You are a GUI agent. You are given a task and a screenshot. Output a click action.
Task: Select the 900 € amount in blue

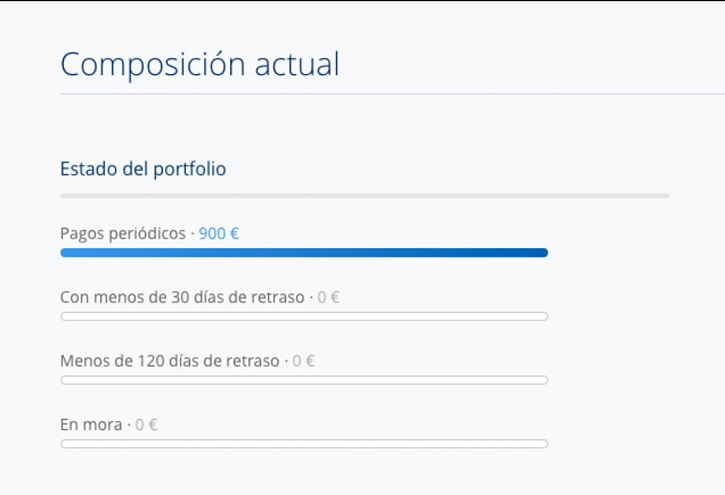tap(219, 234)
